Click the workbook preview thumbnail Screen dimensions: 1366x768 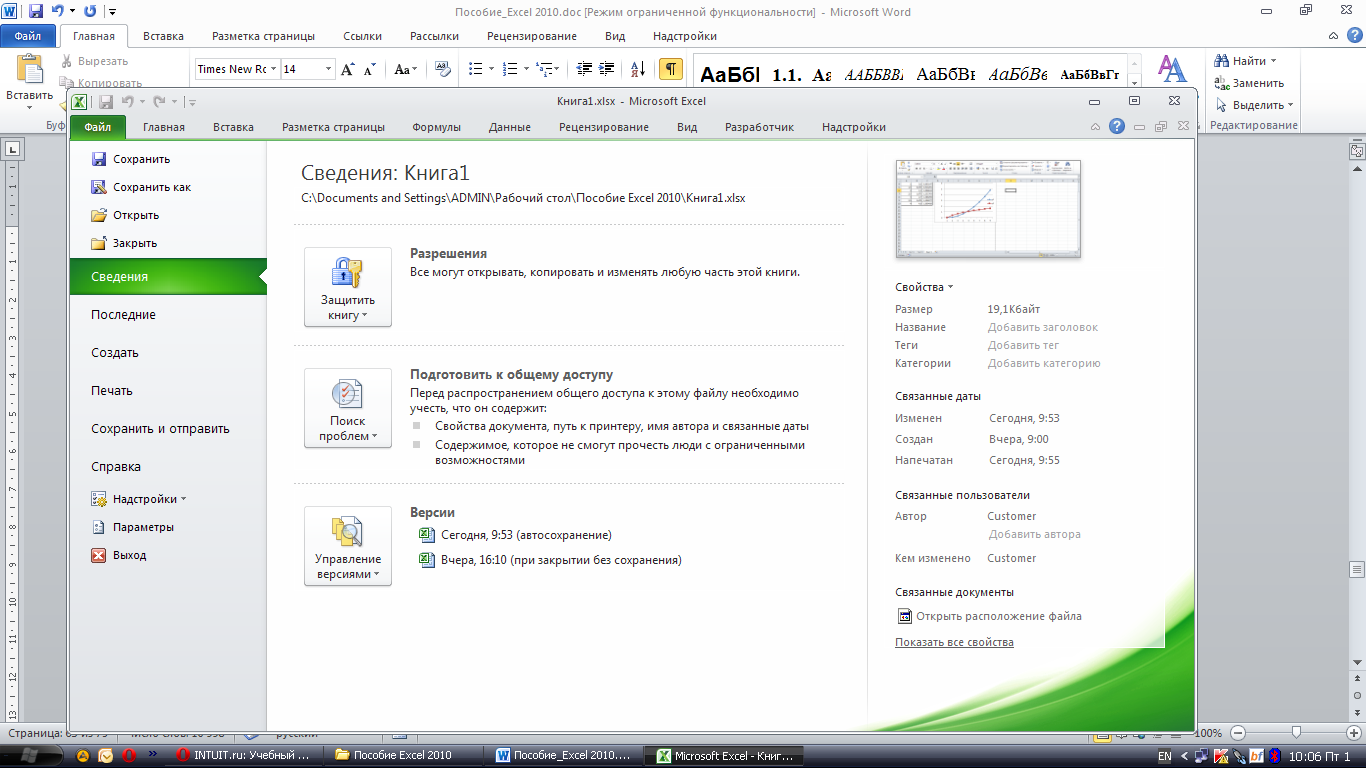click(988, 209)
